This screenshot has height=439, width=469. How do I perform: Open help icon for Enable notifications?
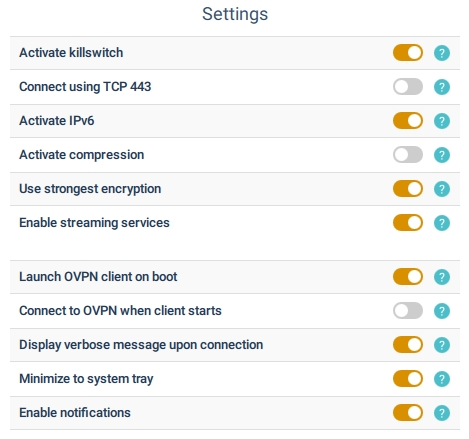tap(442, 413)
